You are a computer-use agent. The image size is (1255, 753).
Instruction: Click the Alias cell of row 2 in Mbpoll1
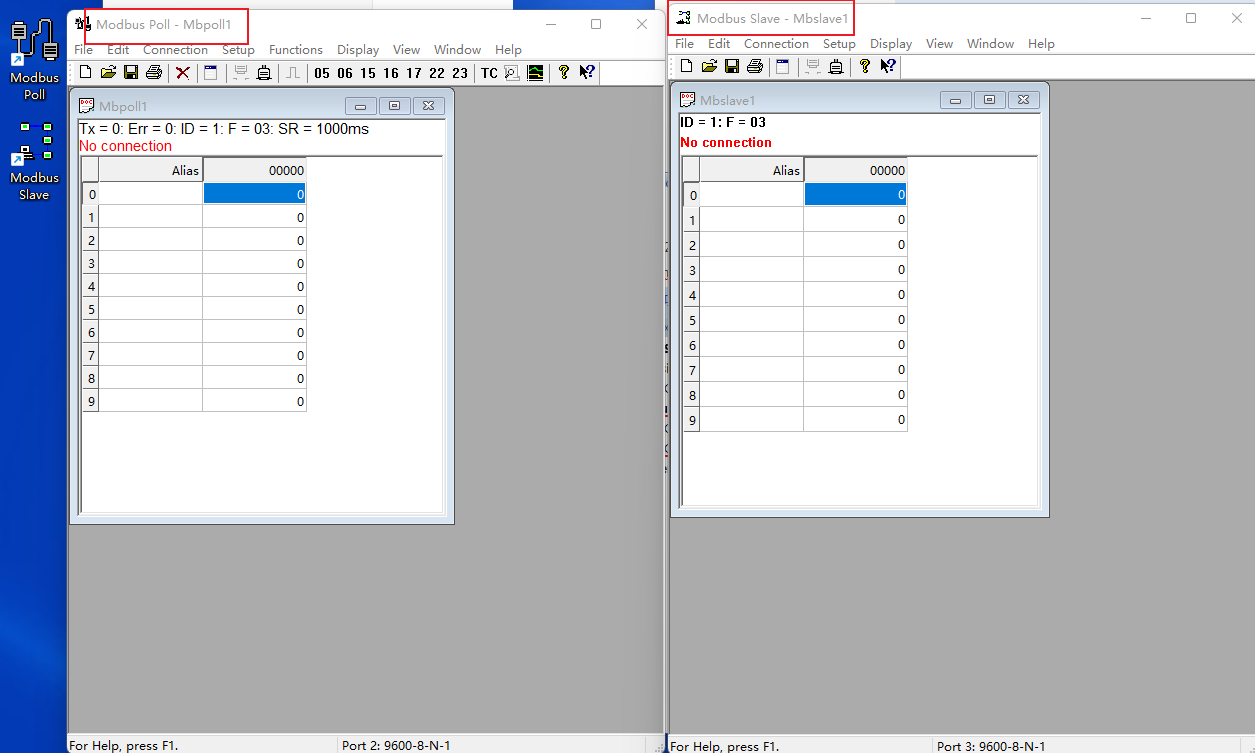point(151,240)
